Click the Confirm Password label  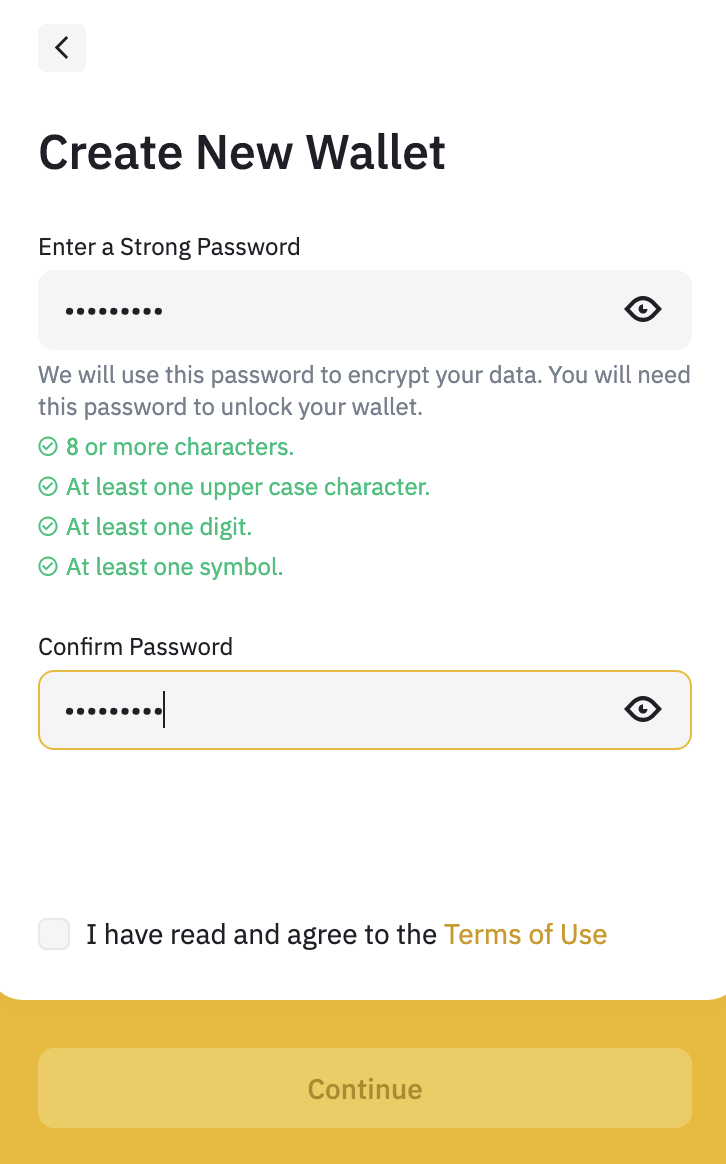[x=136, y=647]
